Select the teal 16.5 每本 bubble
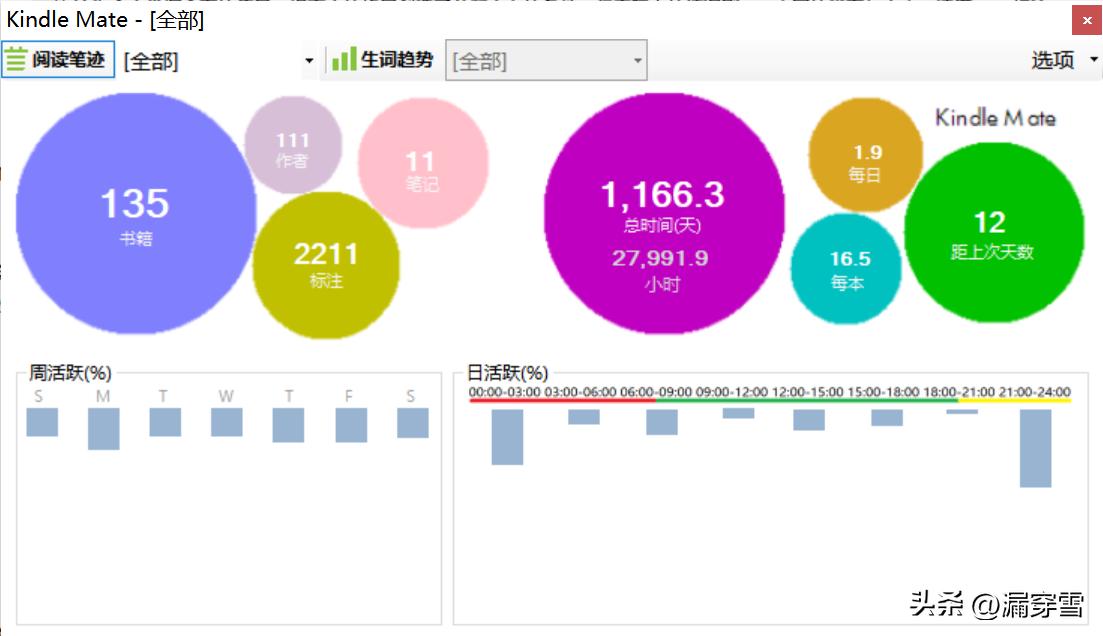Image resolution: width=1103 pixels, height=636 pixels. [x=848, y=269]
